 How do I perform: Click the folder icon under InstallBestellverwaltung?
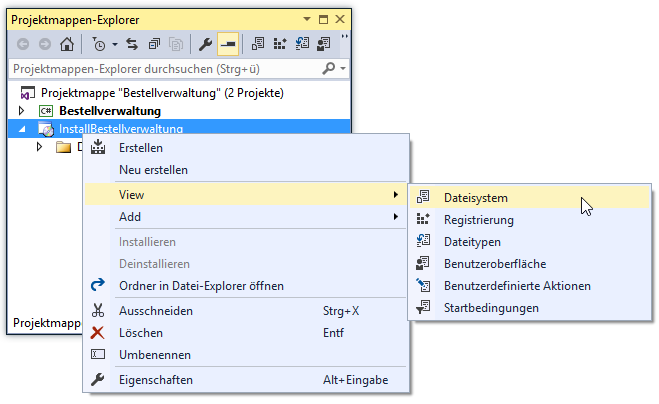[x=63, y=147]
